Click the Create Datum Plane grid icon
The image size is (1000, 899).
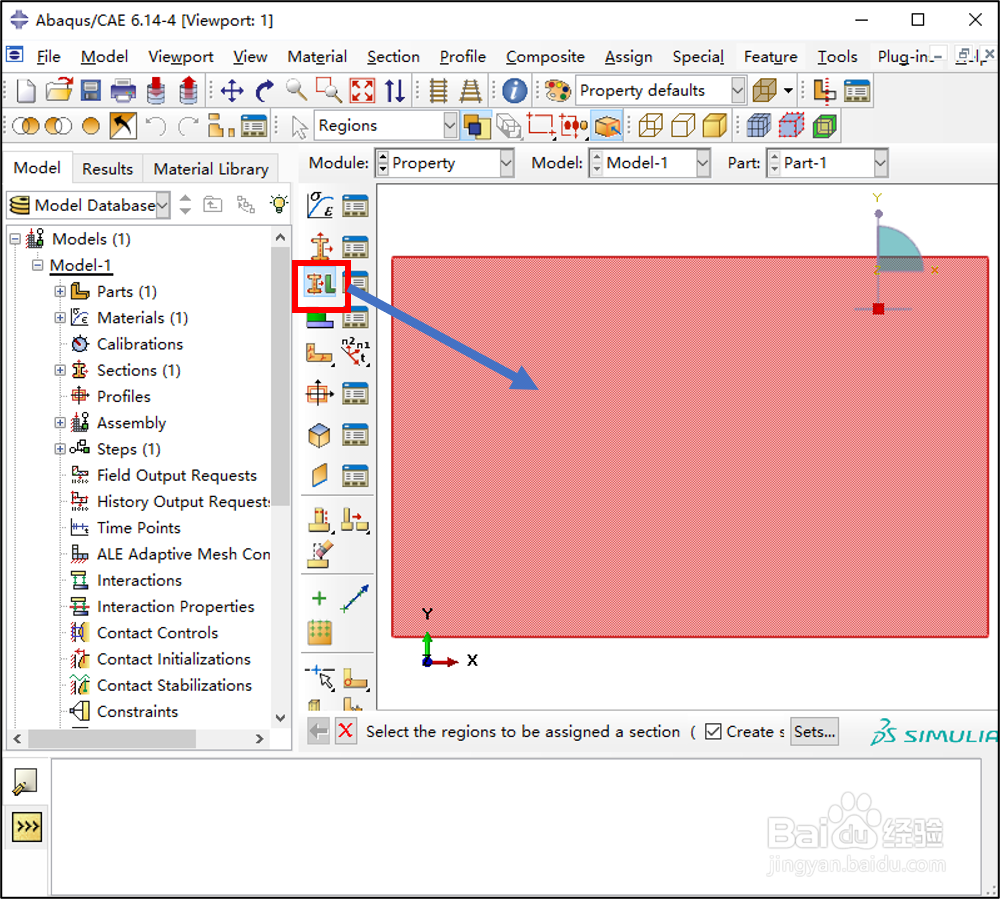pyautogui.click(x=320, y=632)
